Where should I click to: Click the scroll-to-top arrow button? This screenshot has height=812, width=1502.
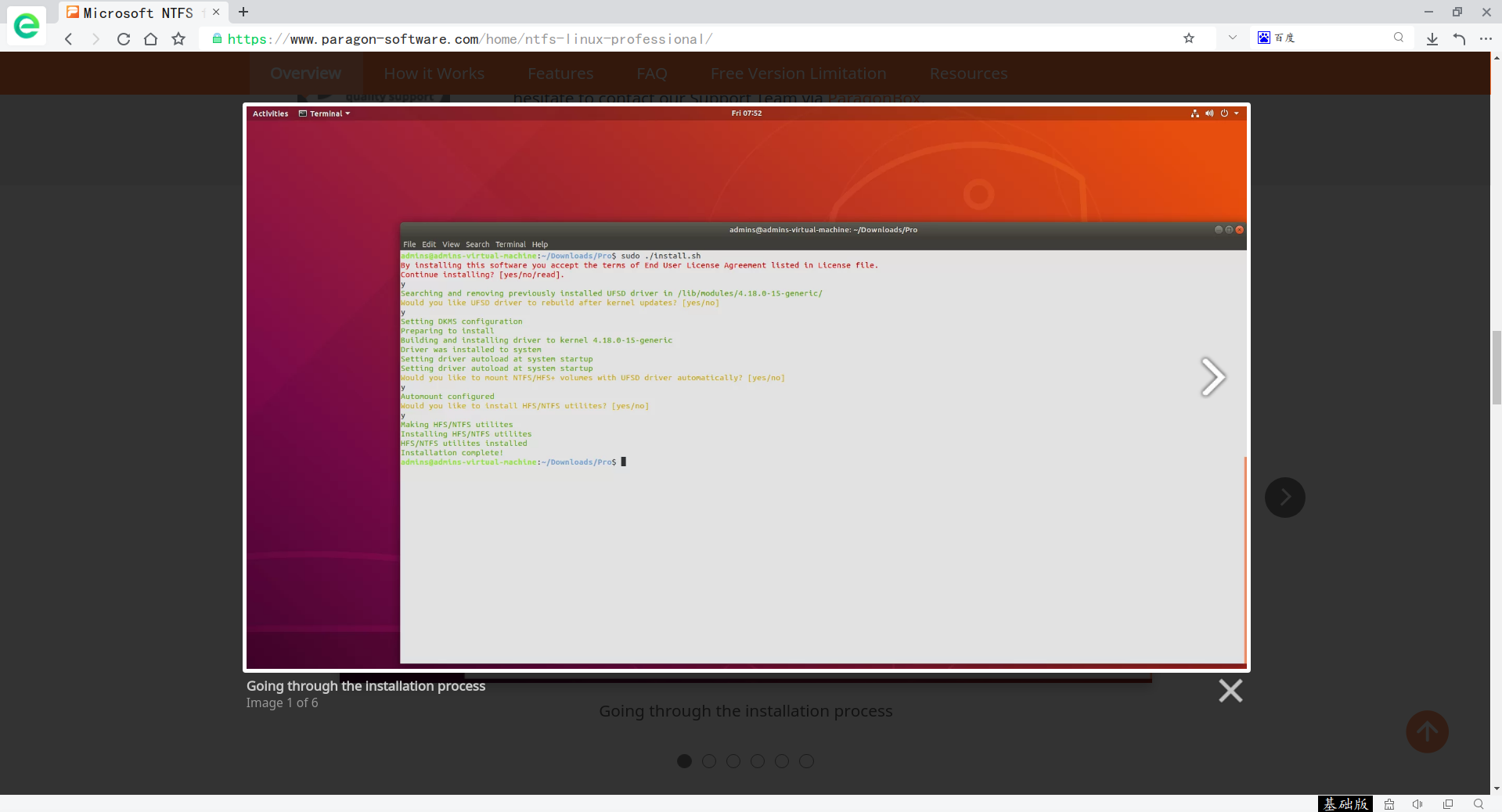pos(1427,732)
